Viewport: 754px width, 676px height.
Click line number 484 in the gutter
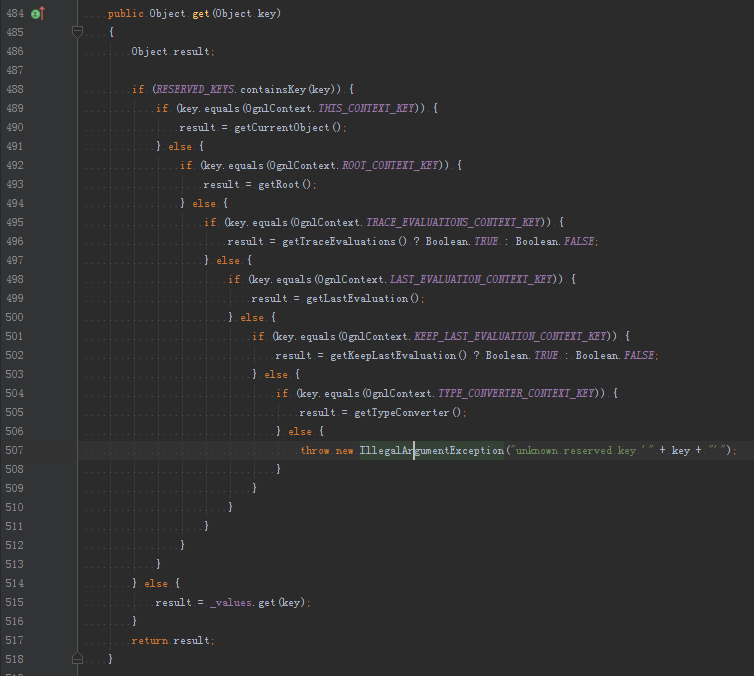[15, 13]
